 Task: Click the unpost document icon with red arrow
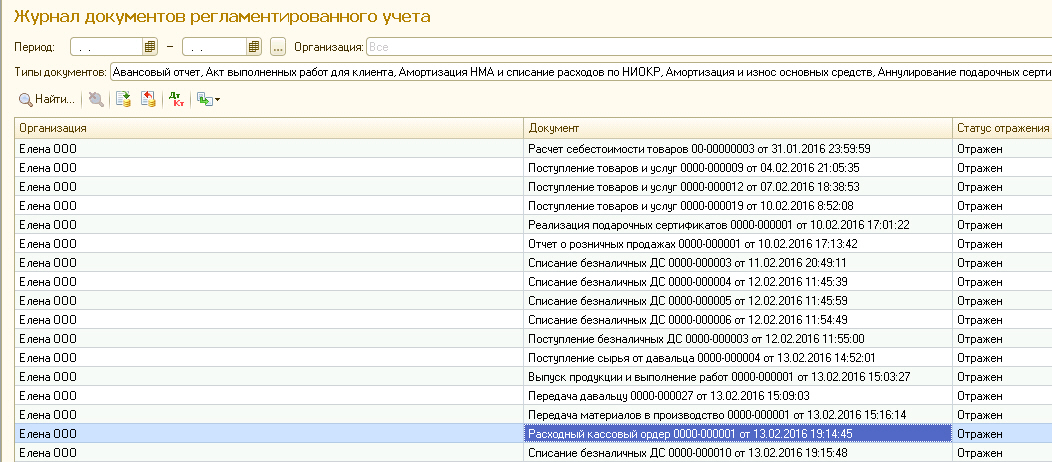pyautogui.click(x=148, y=100)
